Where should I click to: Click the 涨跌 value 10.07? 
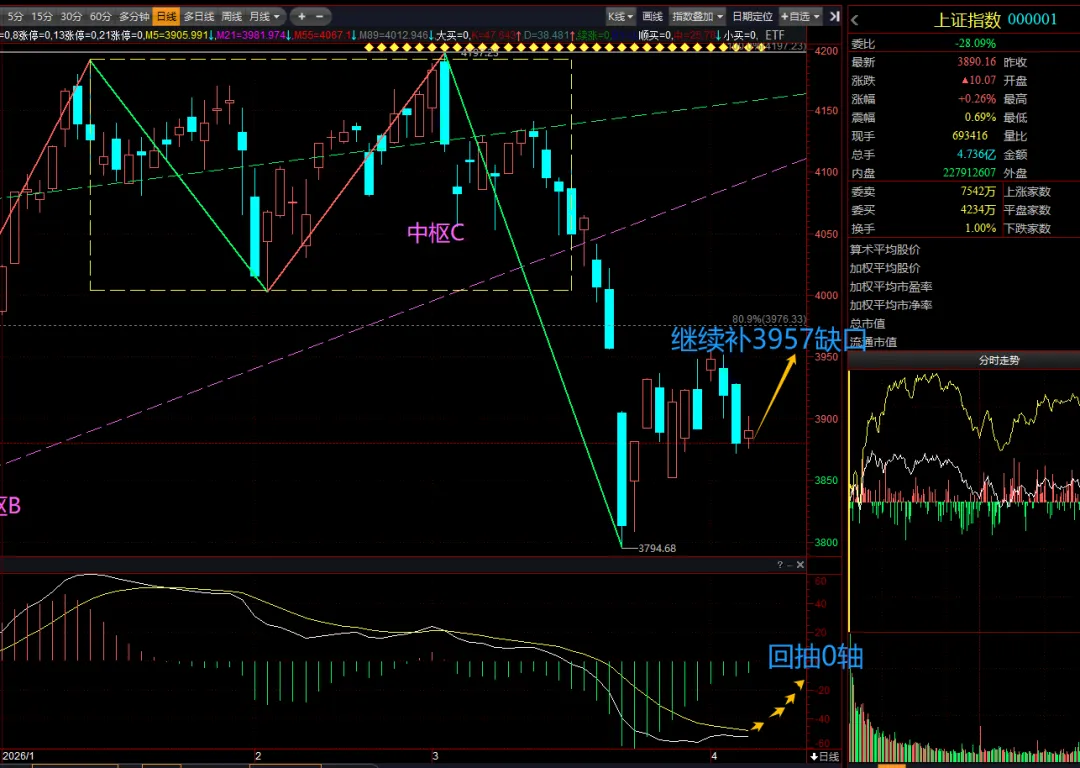click(x=979, y=81)
